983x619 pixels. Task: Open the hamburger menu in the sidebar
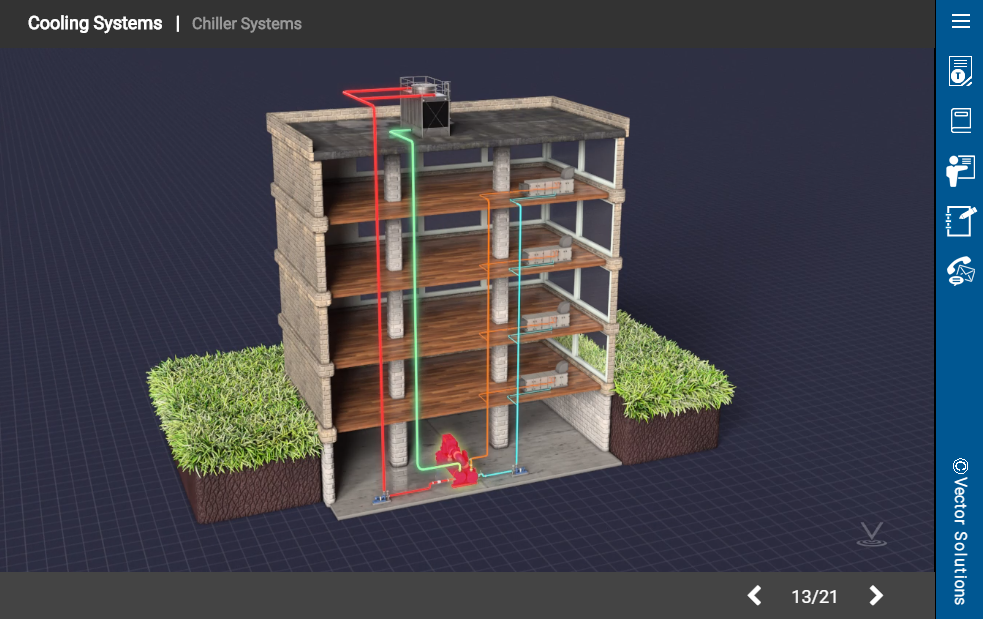tap(960, 21)
